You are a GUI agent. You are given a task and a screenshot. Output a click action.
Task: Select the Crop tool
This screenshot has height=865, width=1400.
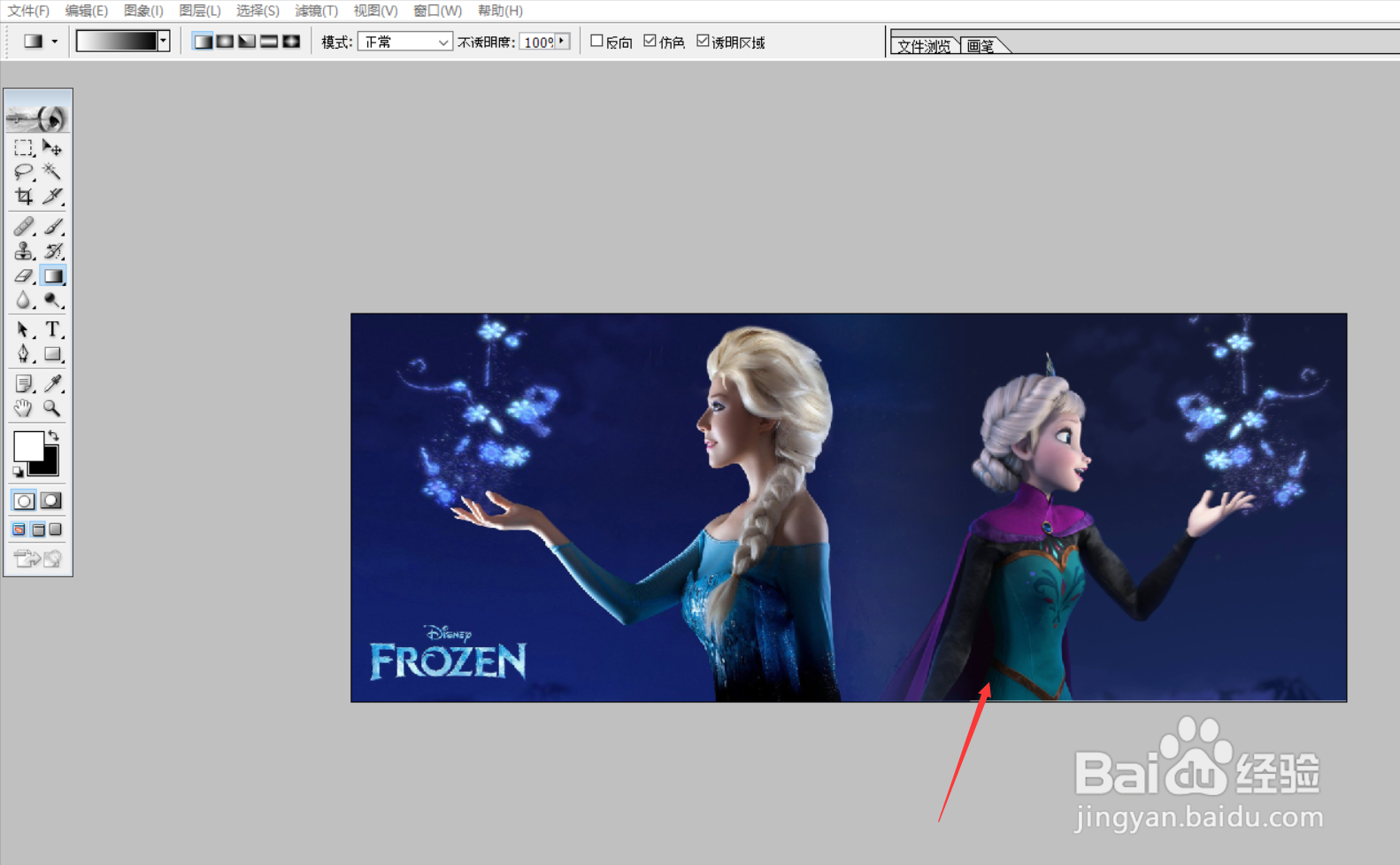[24, 196]
